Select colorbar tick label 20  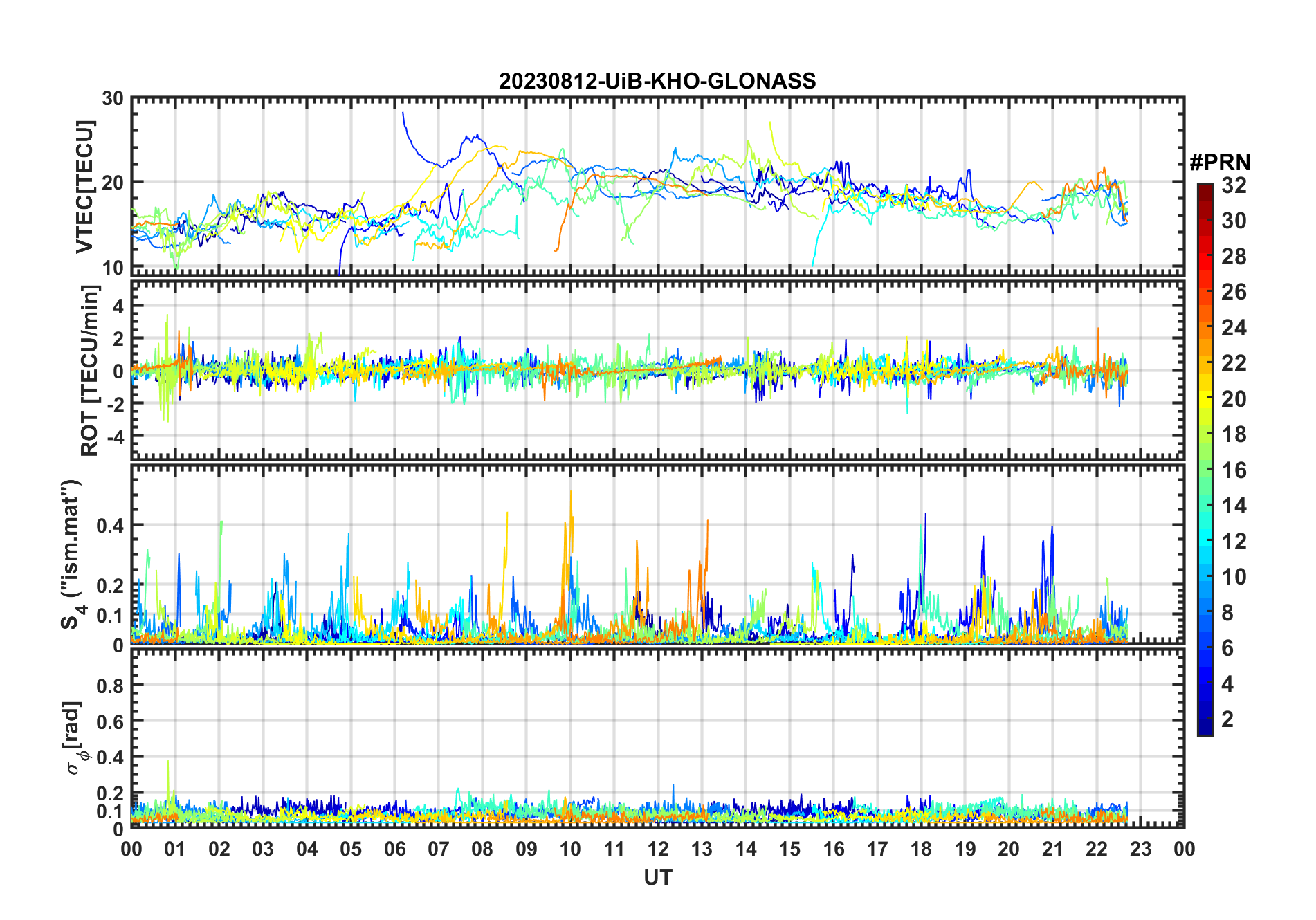click(1234, 399)
